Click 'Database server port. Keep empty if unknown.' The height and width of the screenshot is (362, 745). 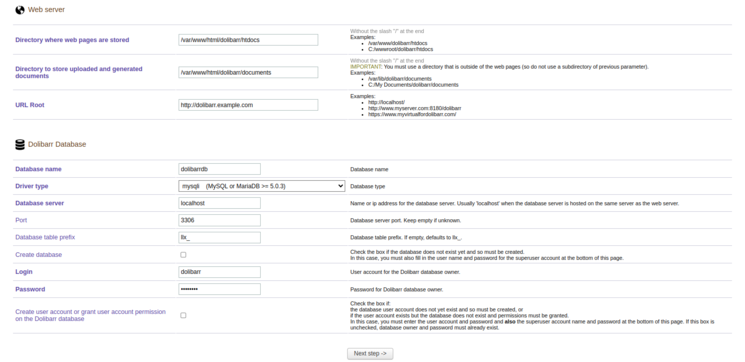406,220
